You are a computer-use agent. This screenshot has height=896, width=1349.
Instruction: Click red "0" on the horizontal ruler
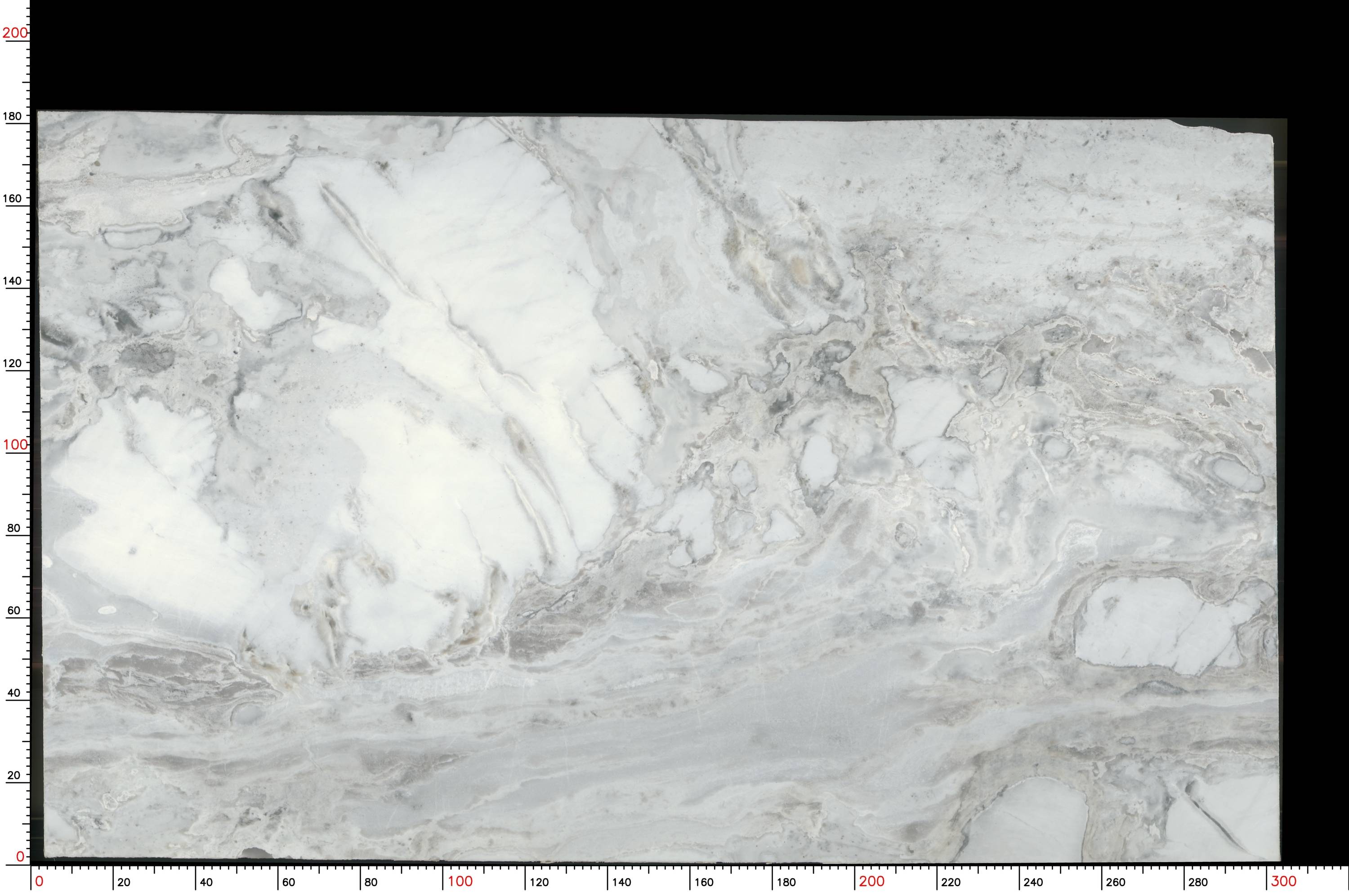39,881
